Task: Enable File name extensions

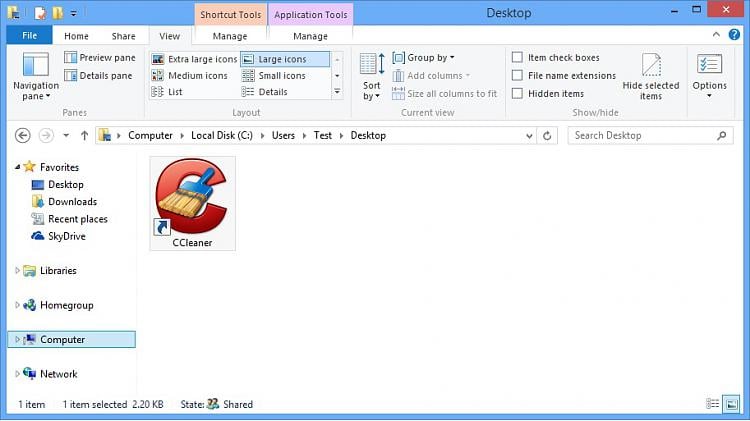Action: [564, 76]
